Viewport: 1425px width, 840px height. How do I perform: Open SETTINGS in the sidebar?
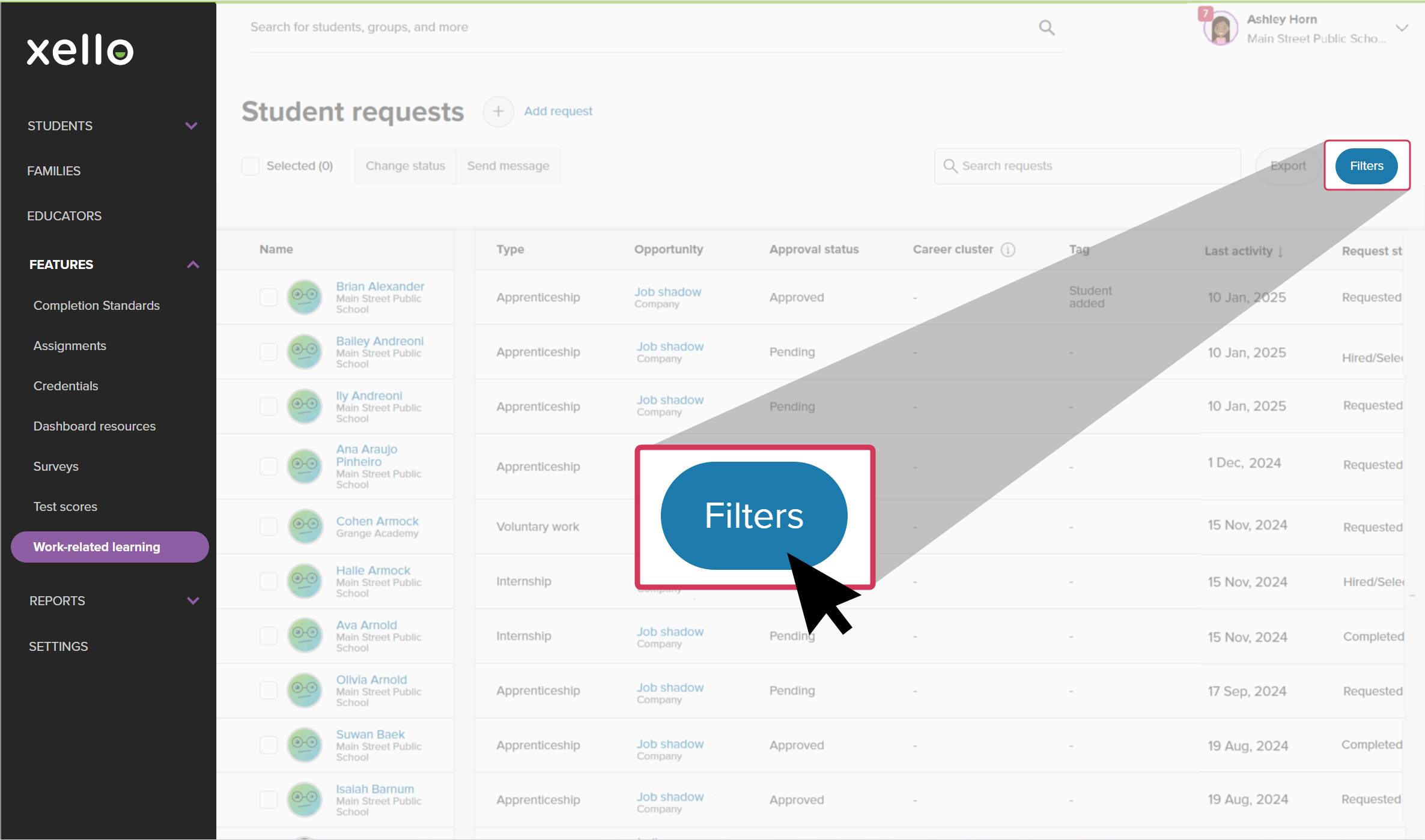pyautogui.click(x=58, y=647)
